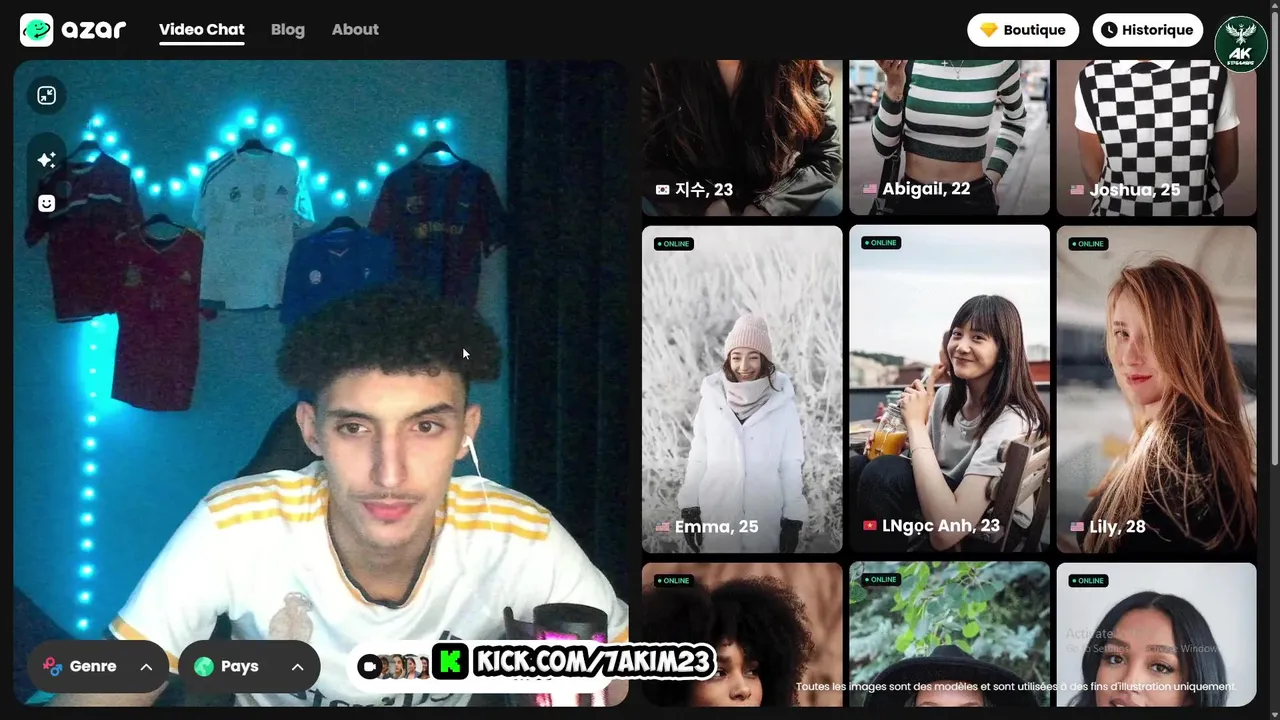The image size is (1280, 720).
Task: Click the US flag beside Lily
Action: coord(1077,527)
